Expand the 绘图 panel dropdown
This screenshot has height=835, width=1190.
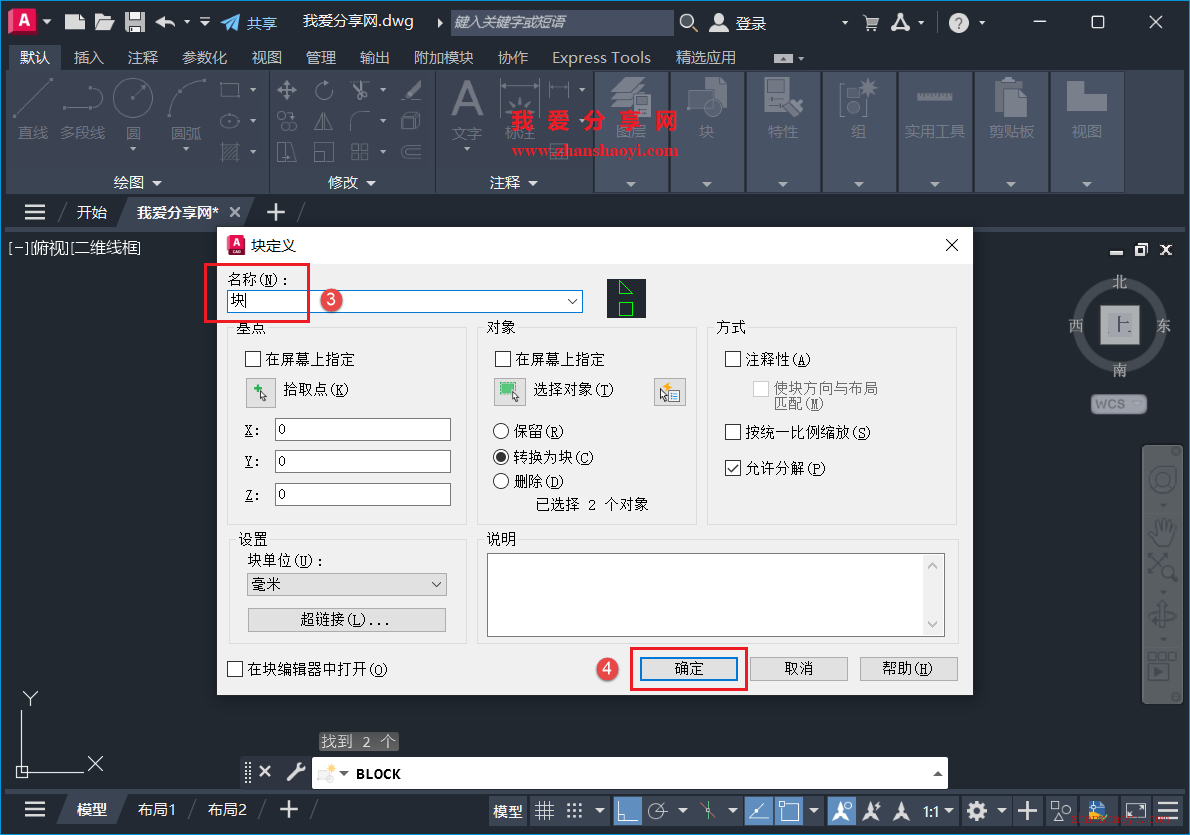pyautogui.click(x=137, y=182)
